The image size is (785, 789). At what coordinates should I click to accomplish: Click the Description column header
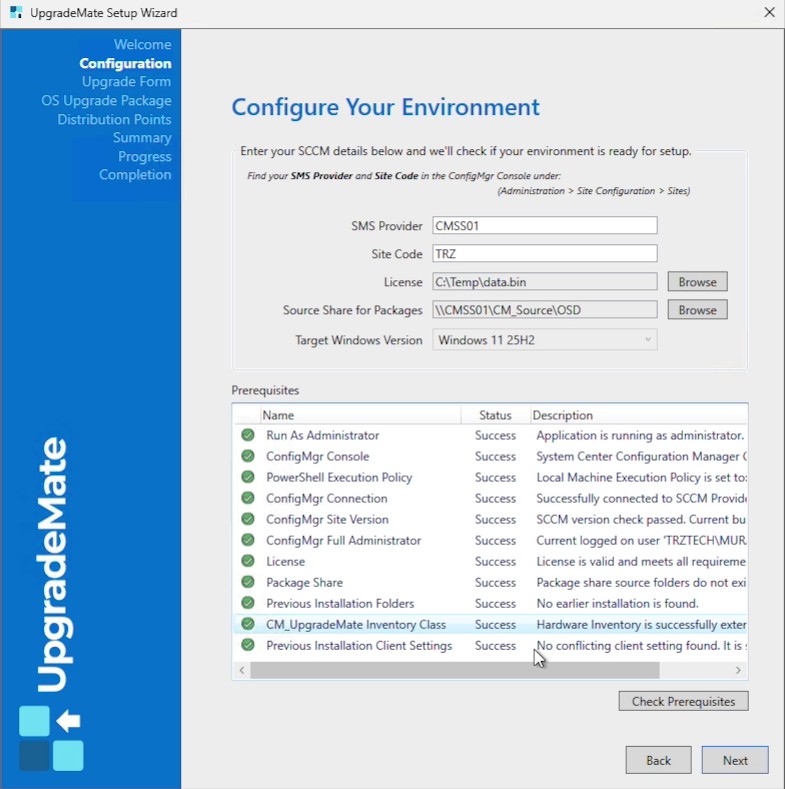[x=639, y=415]
